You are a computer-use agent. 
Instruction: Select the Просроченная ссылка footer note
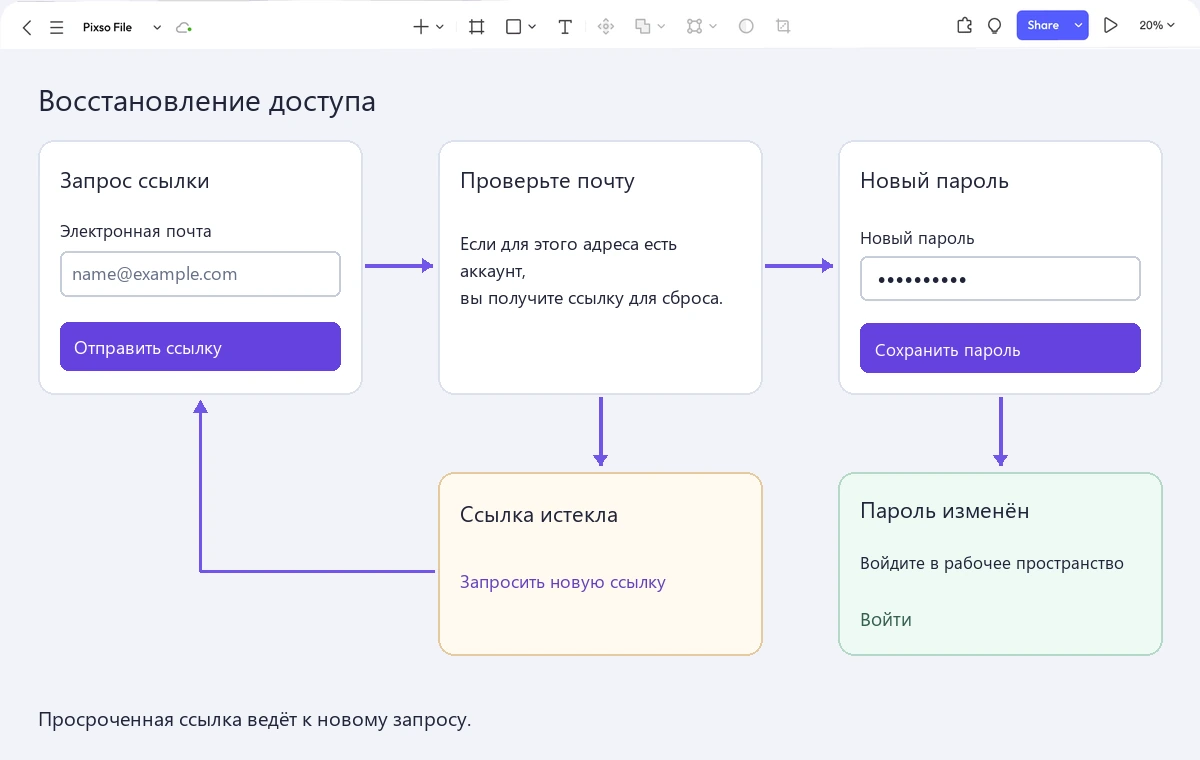point(254,720)
